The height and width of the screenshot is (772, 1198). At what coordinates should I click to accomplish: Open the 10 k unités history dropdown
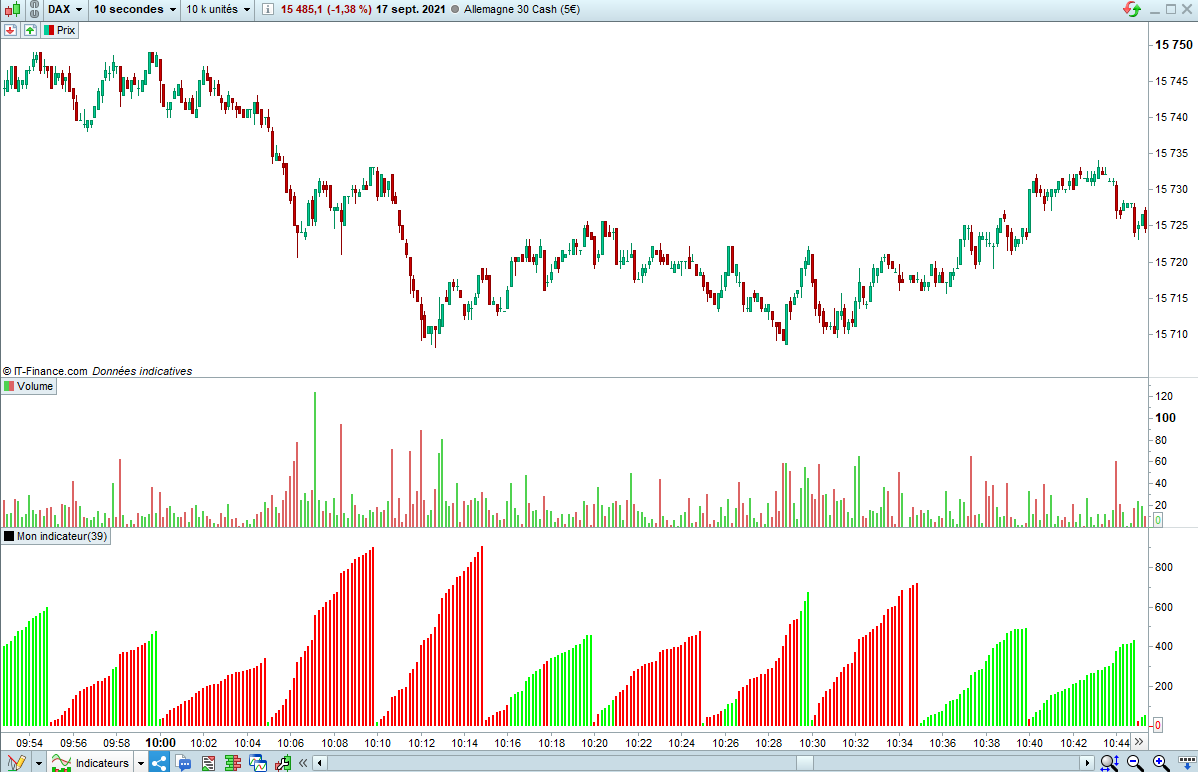point(219,9)
